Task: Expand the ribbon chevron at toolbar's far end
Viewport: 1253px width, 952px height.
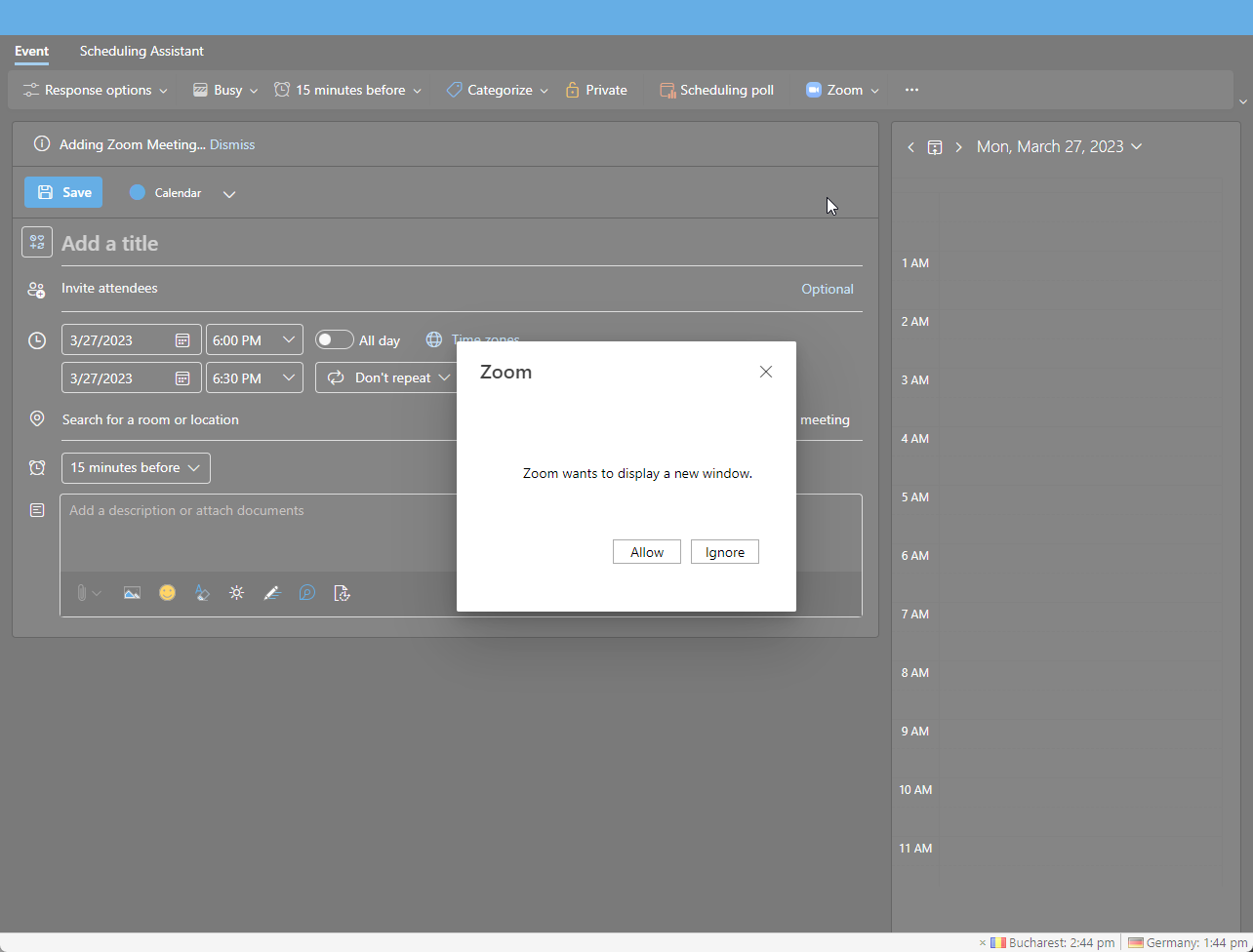Action: (x=1243, y=101)
